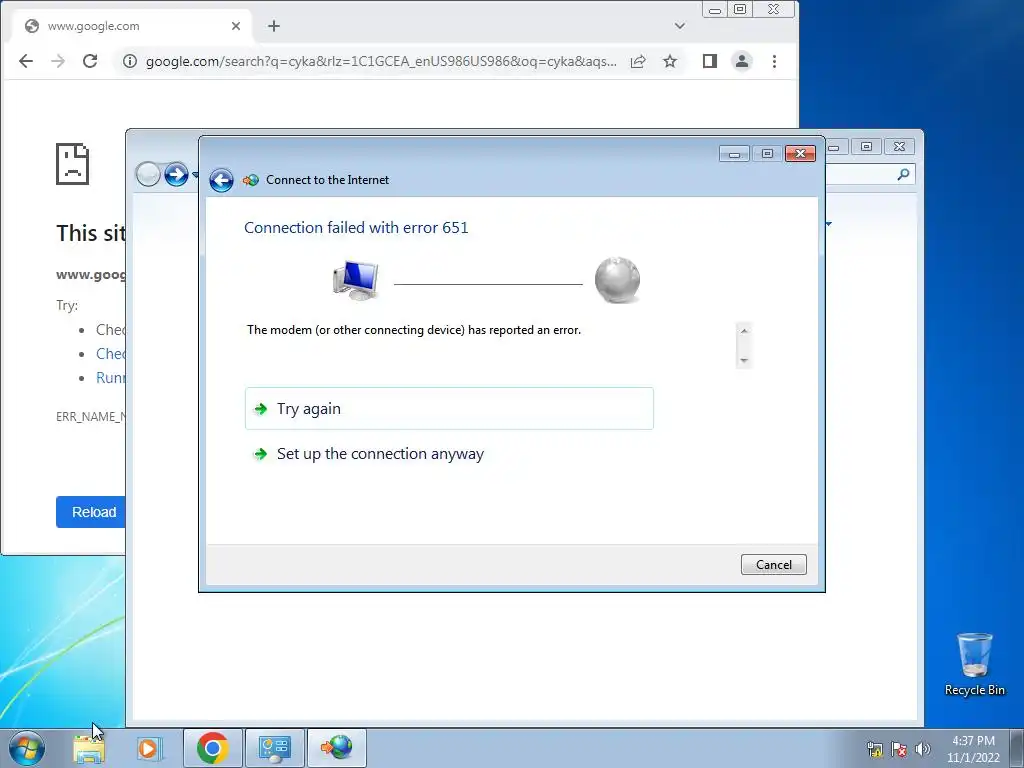Maximize the background Control Panel window
1024x768 pixels.
click(x=867, y=147)
